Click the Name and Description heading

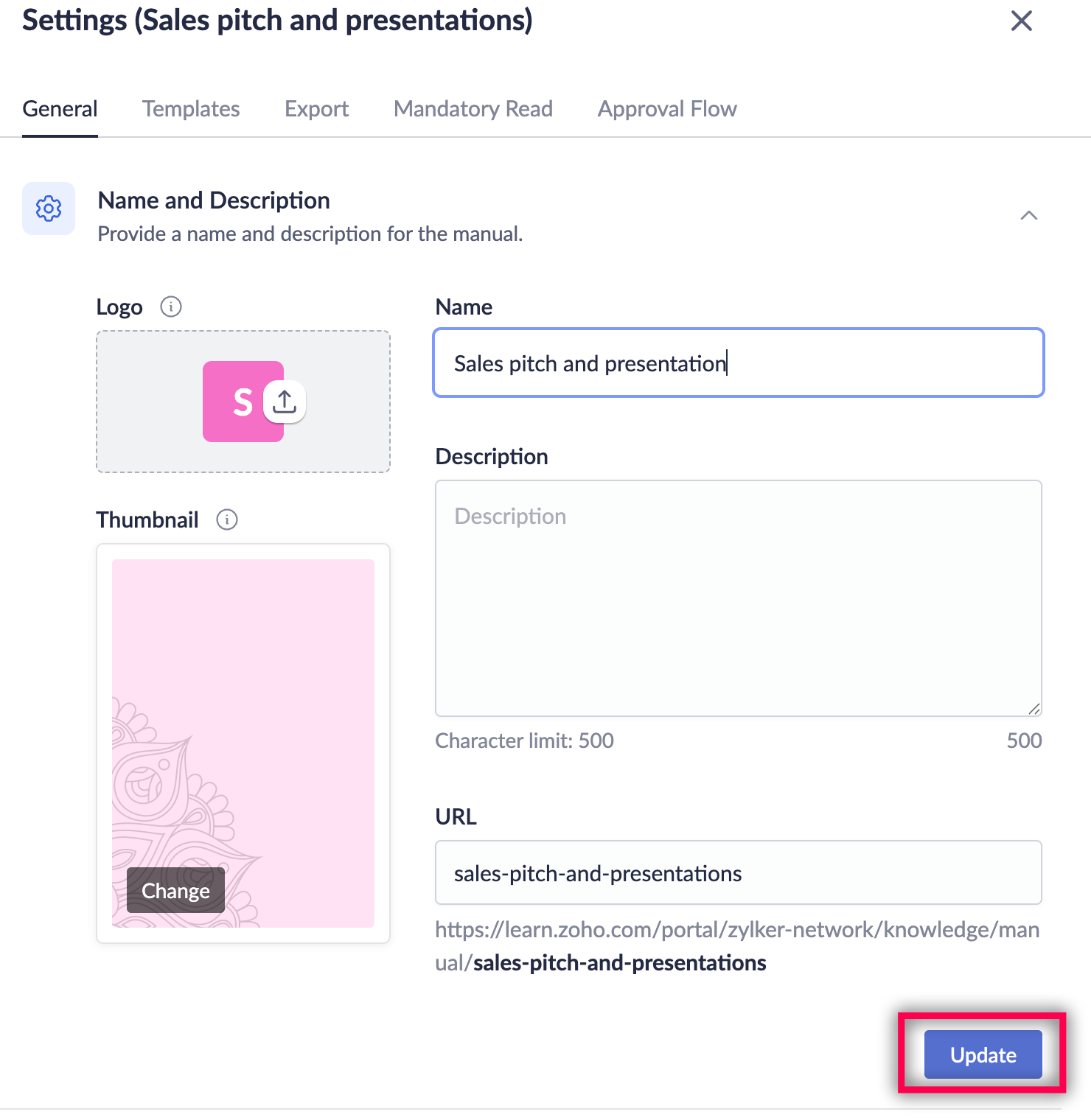[x=214, y=200]
